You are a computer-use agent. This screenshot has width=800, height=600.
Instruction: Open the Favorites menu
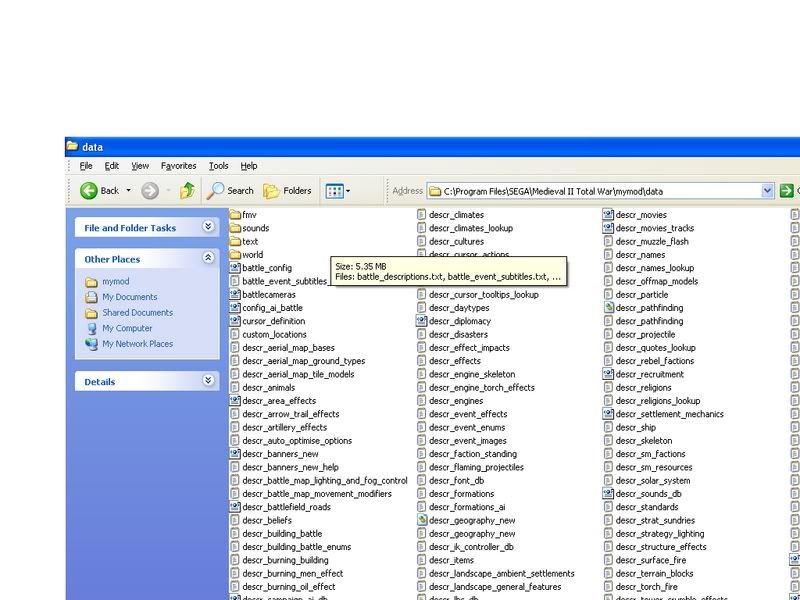pos(179,166)
